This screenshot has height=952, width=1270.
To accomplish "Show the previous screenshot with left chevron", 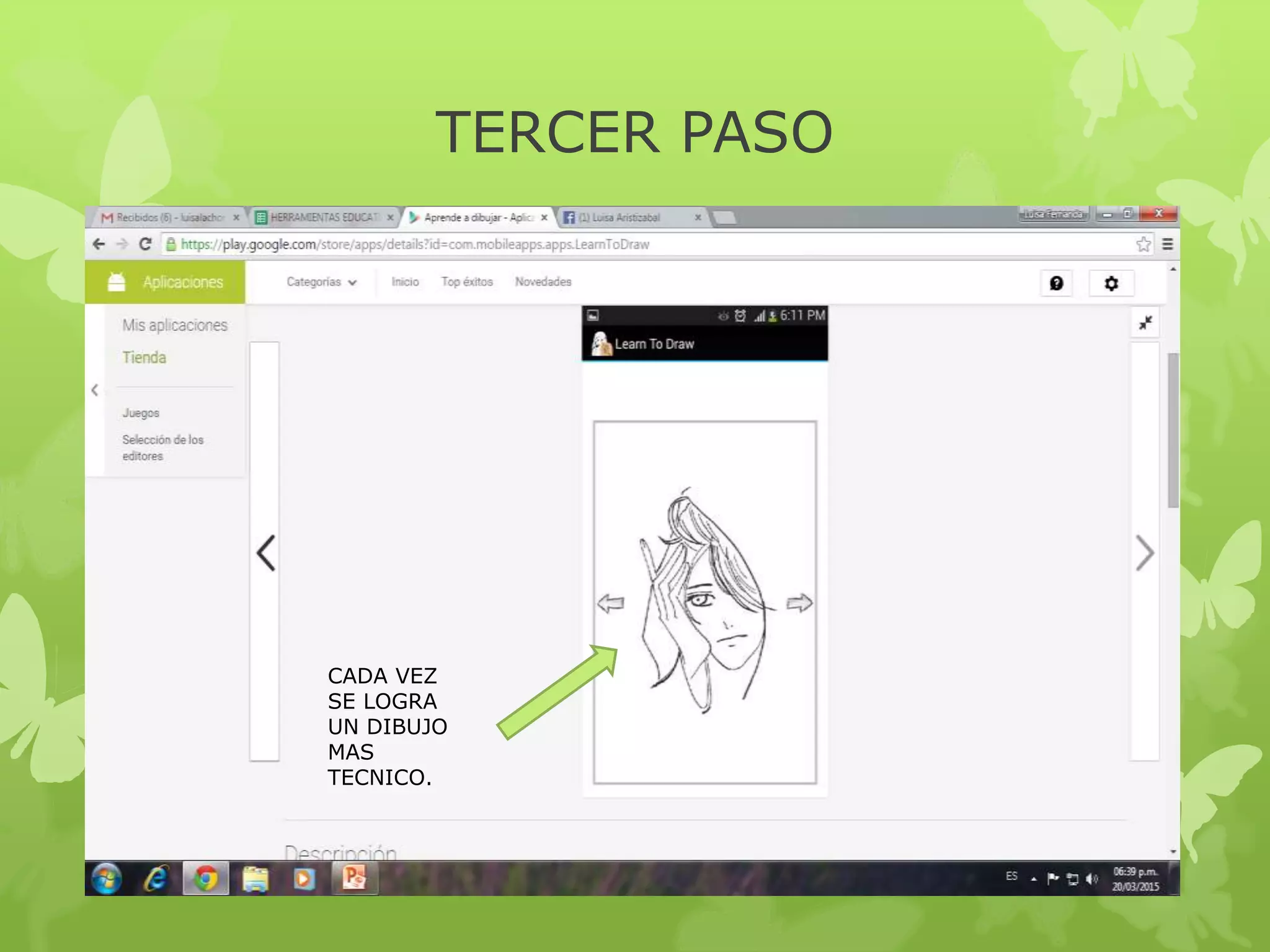I will click(x=265, y=552).
